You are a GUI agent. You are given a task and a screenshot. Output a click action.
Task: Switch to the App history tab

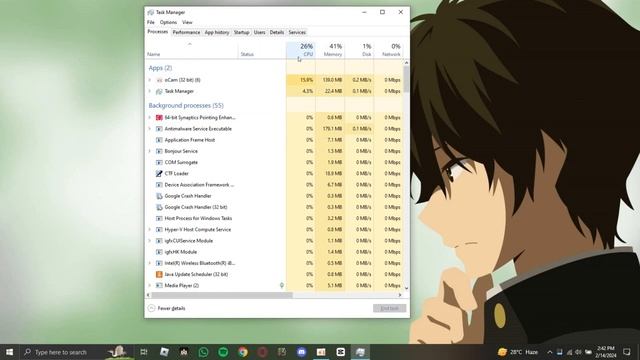[x=217, y=32]
